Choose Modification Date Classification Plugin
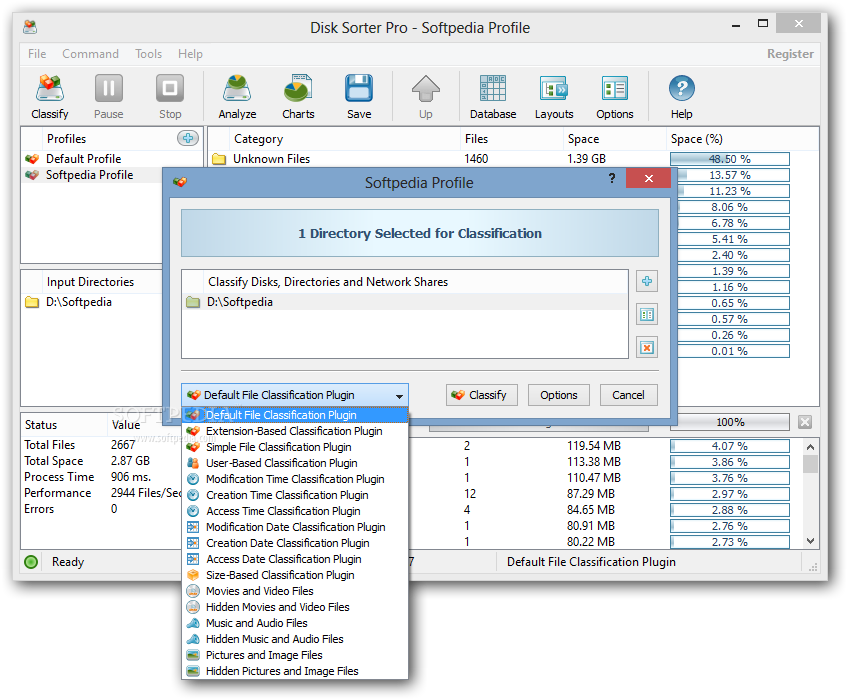848x700 pixels. point(295,527)
